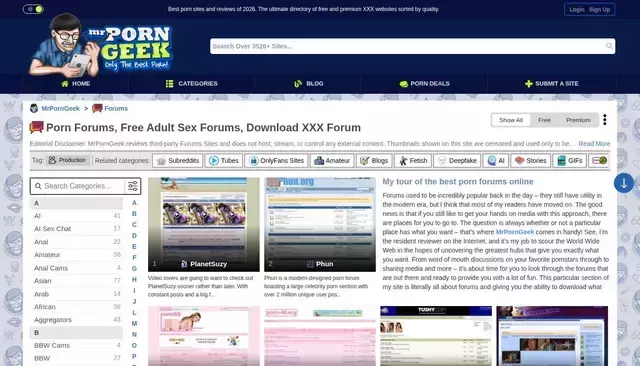
Task: Click the last partially shown tag icon
Action: 599,161
